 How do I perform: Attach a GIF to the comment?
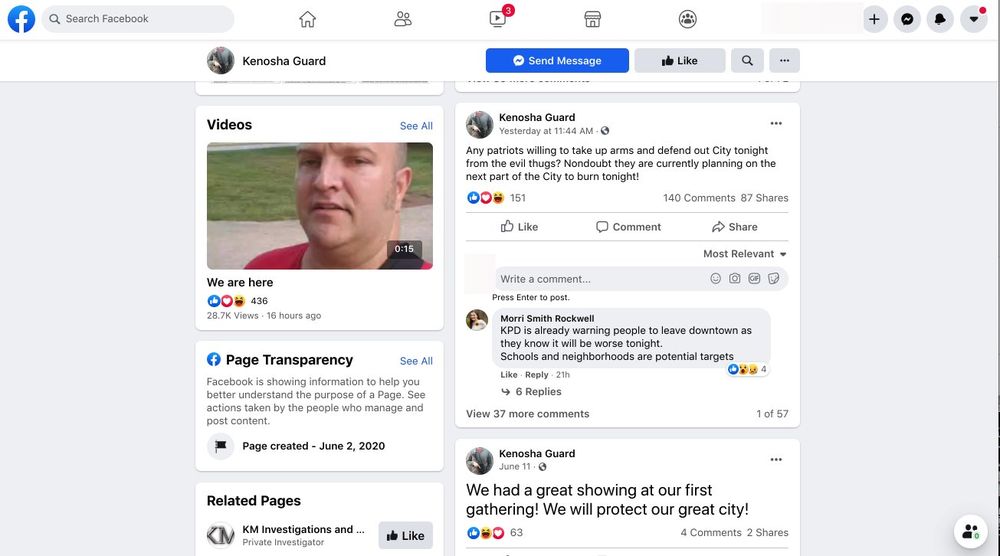[x=754, y=279]
